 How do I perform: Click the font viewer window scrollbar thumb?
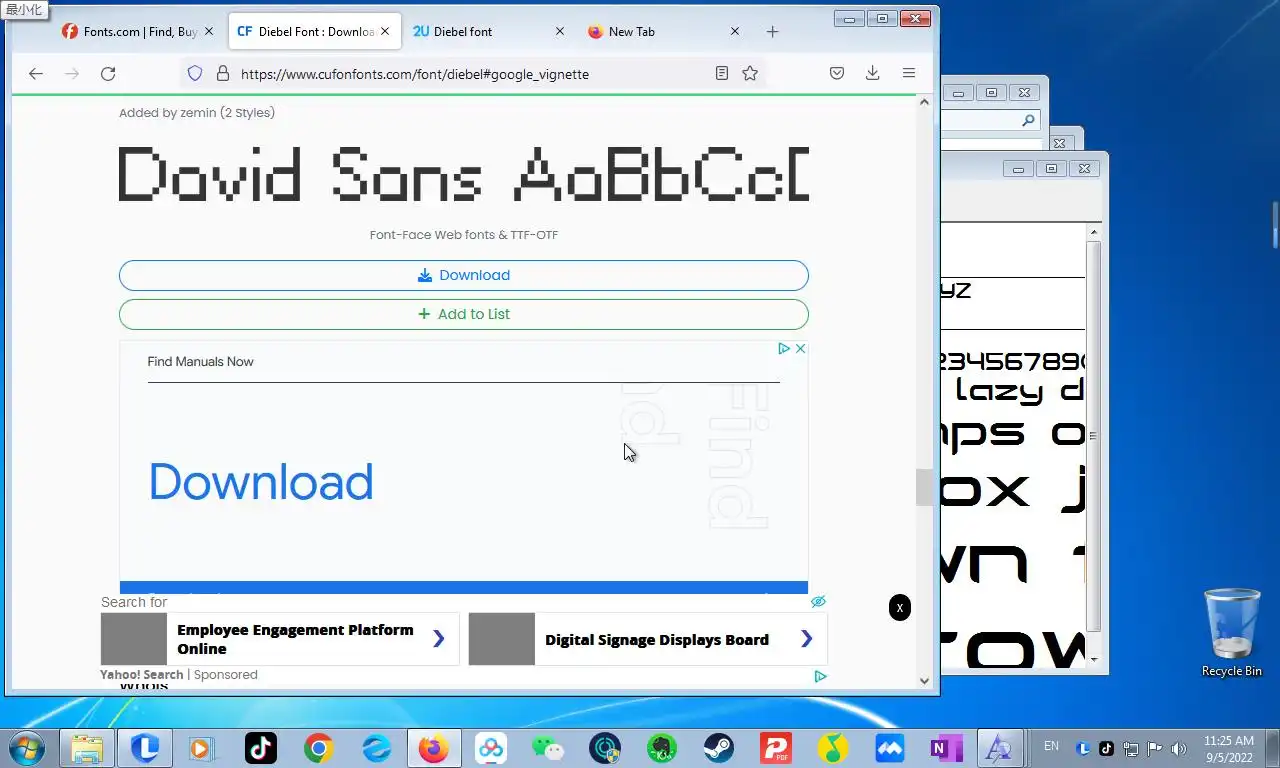(1094, 435)
